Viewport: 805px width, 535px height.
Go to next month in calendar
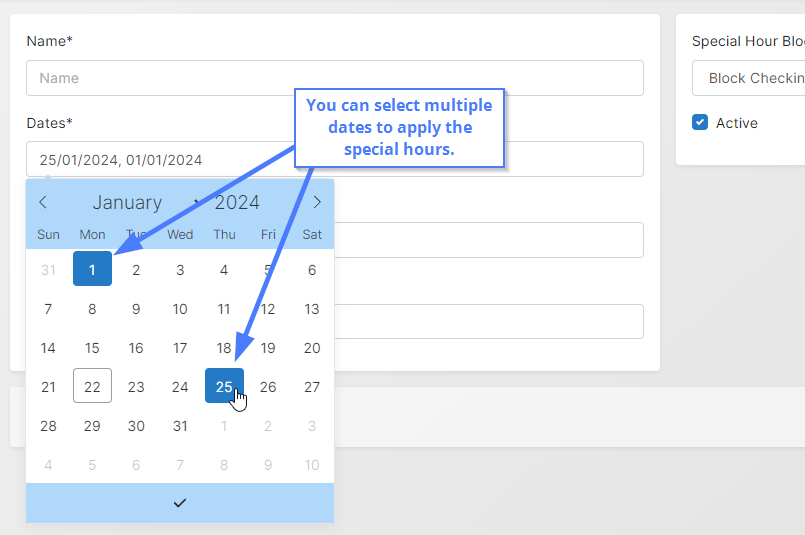coord(317,203)
